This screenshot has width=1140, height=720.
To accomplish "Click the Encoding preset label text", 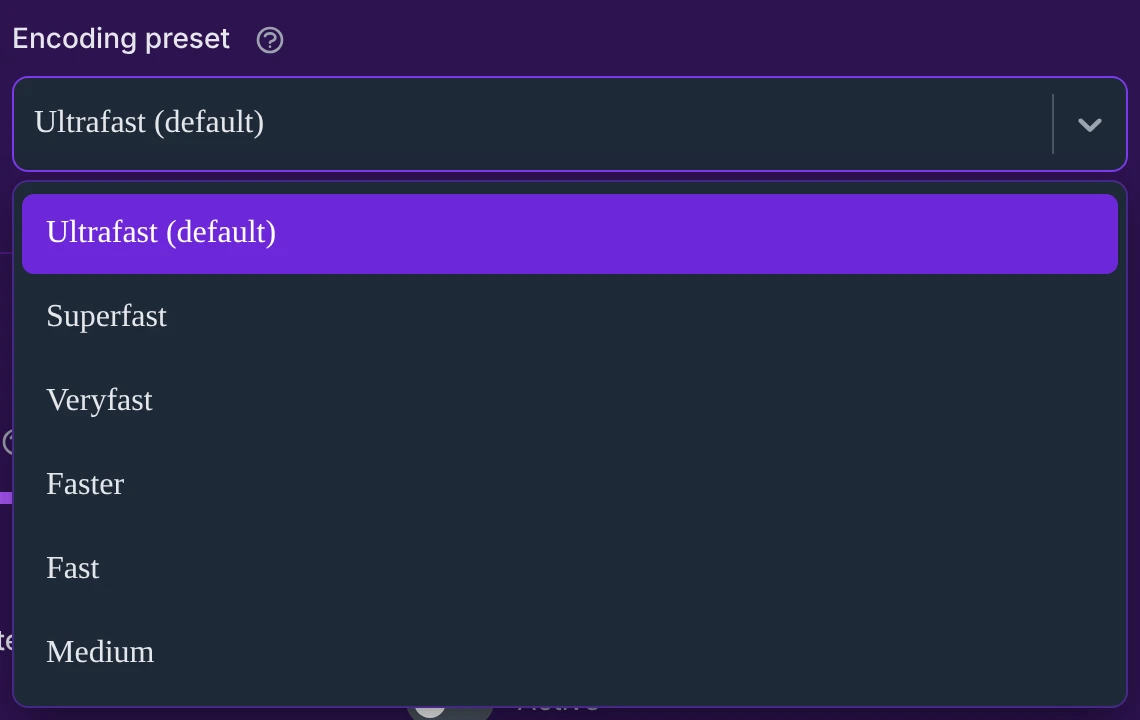I will (x=121, y=39).
